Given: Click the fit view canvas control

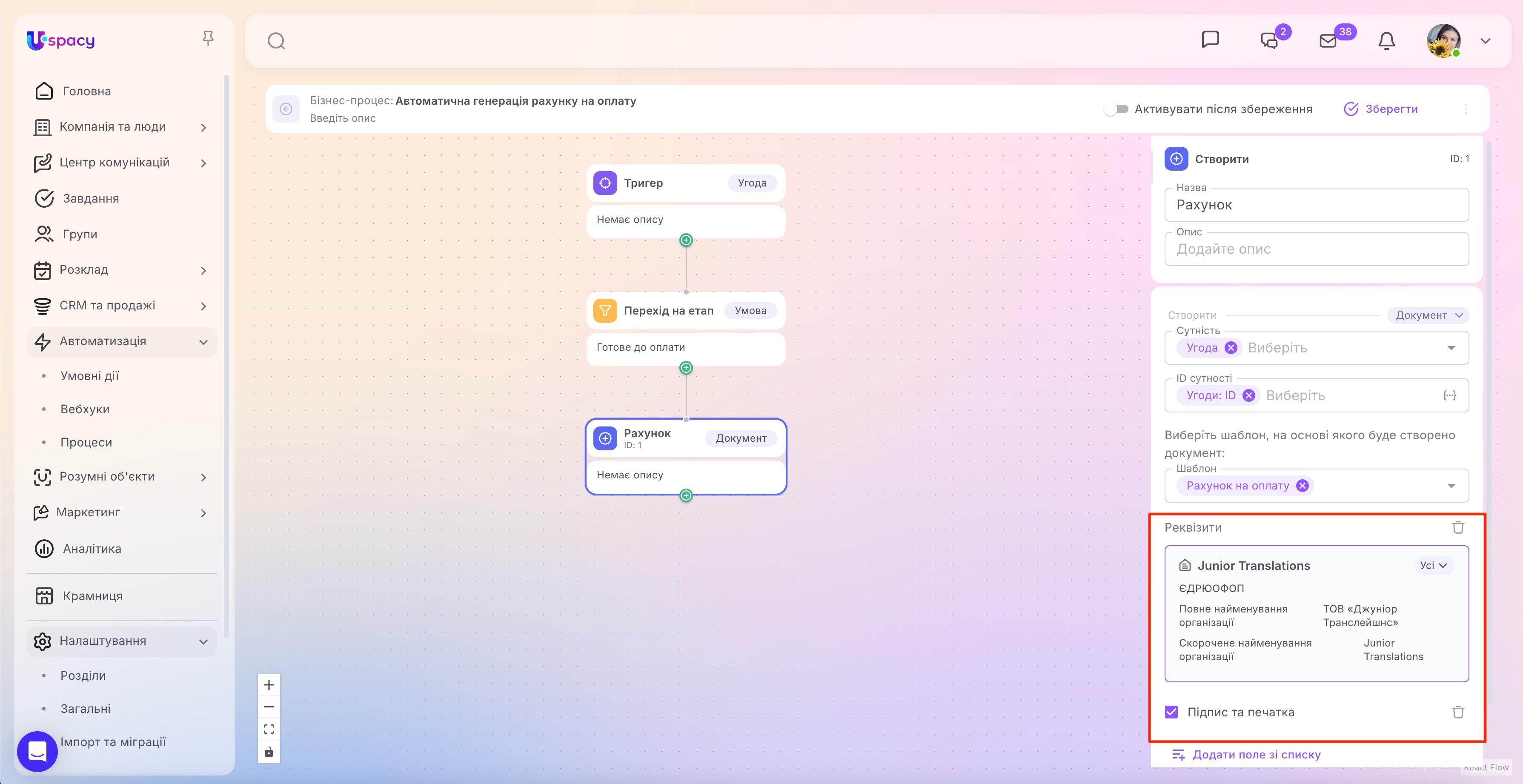Looking at the screenshot, I should [269, 729].
